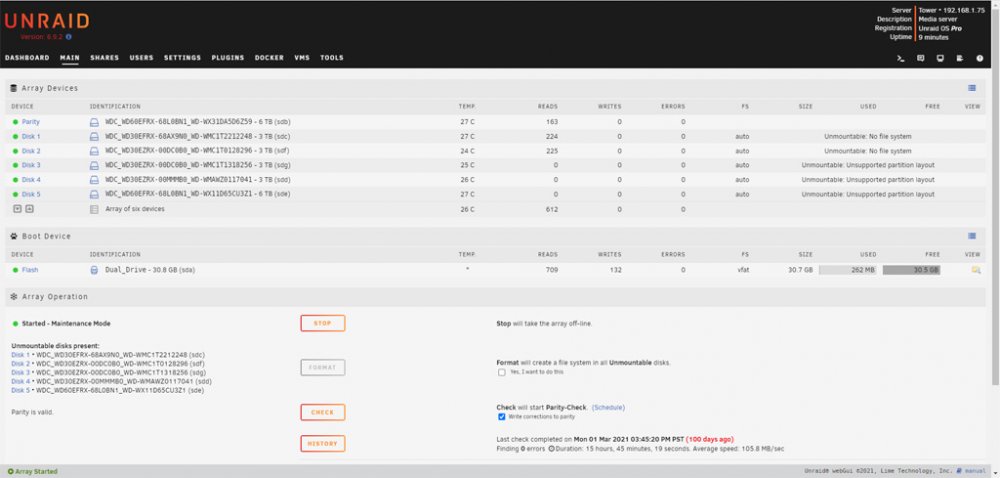The width and height of the screenshot is (1000, 478).
Task: Open Disk 3 link under Unmountable disks present
Action: [x=20, y=372]
